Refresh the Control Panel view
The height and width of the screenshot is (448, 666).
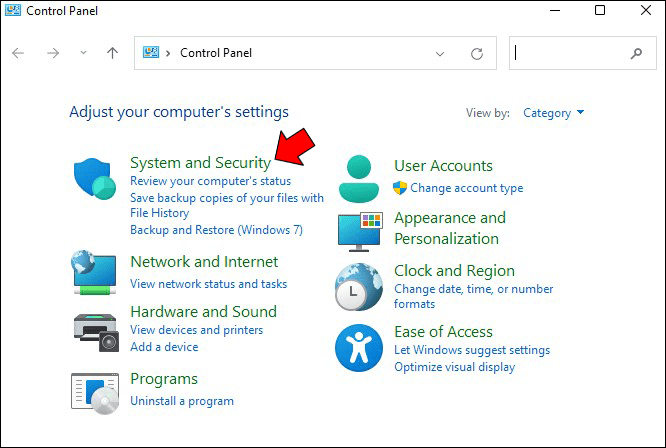477,54
